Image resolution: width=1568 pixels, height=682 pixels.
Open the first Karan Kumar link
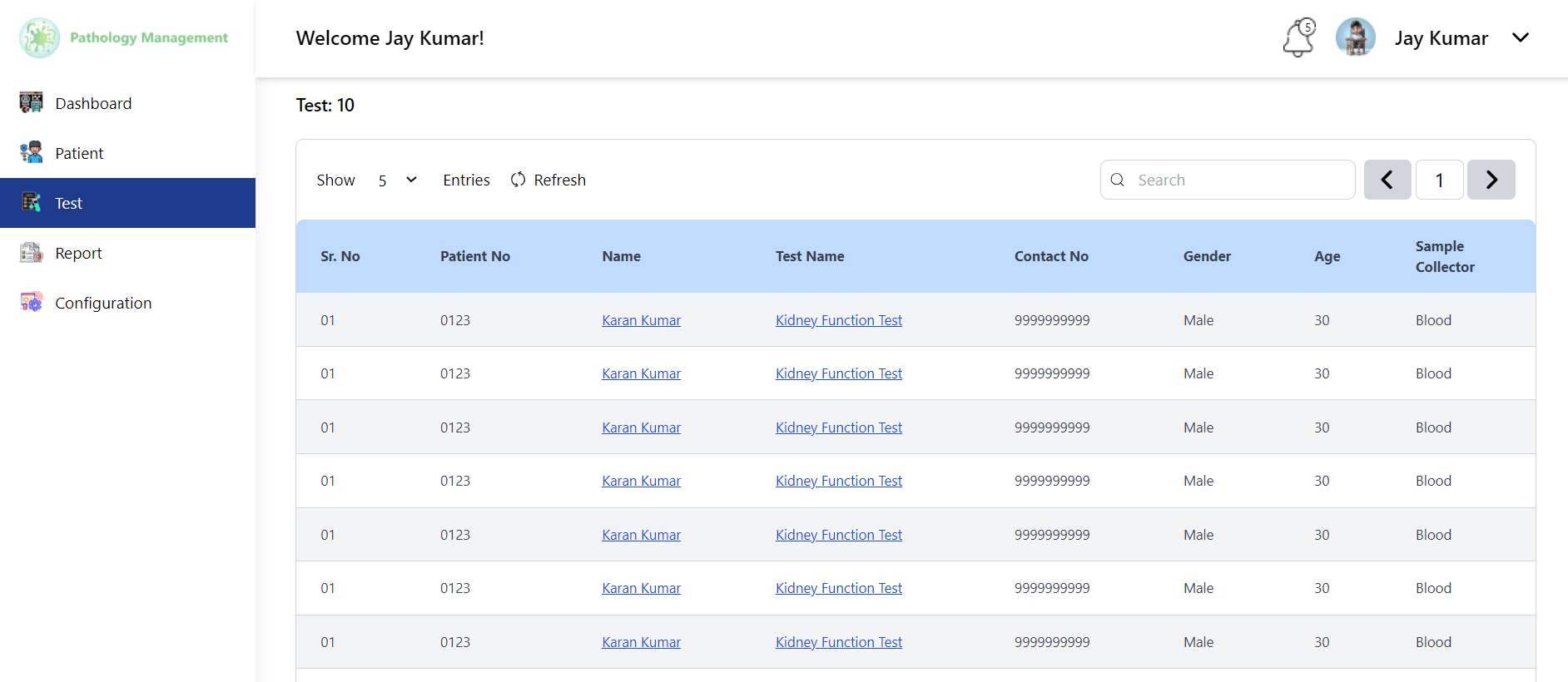tap(641, 320)
